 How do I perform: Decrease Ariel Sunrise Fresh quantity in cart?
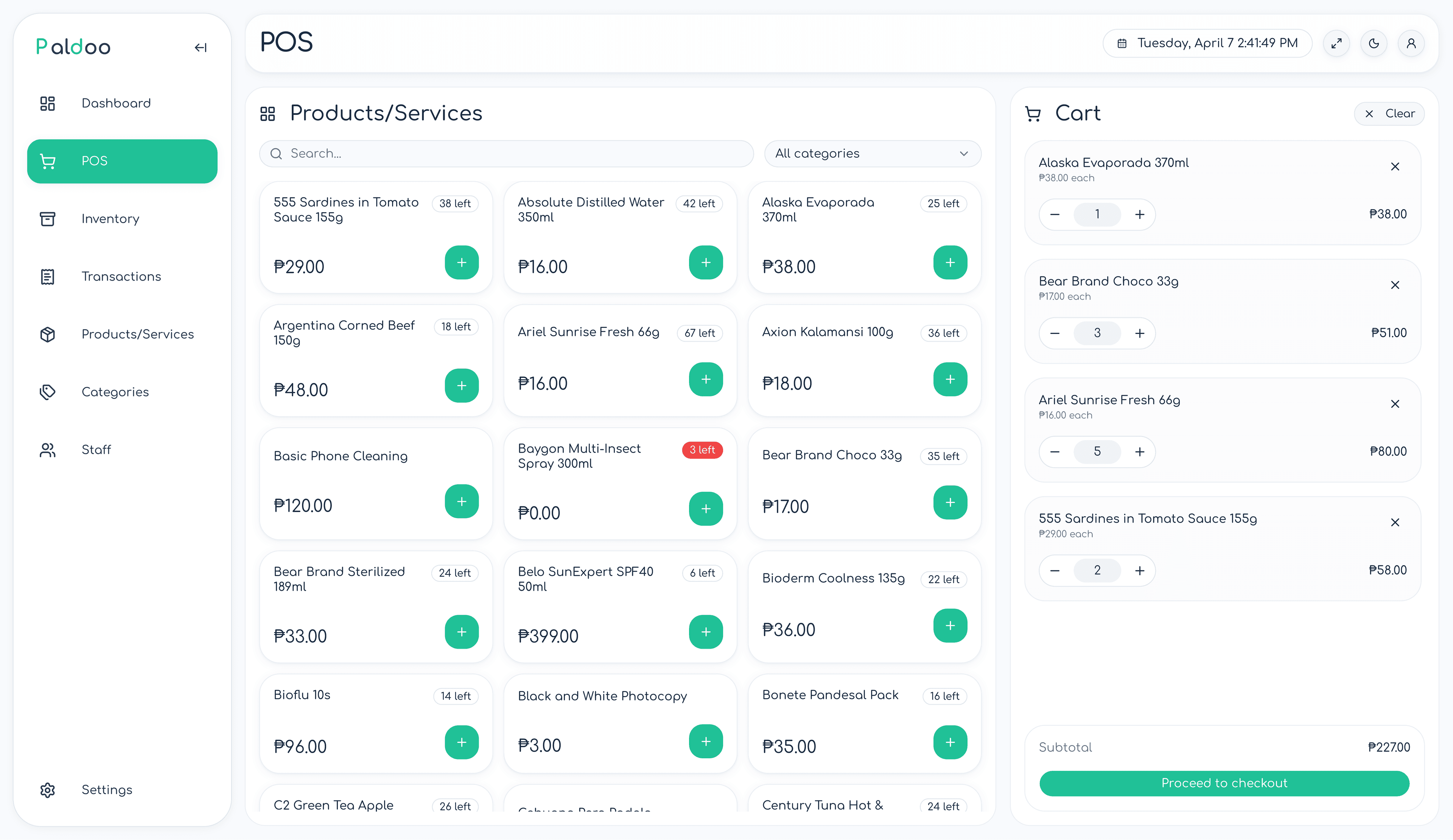click(1055, 452)
